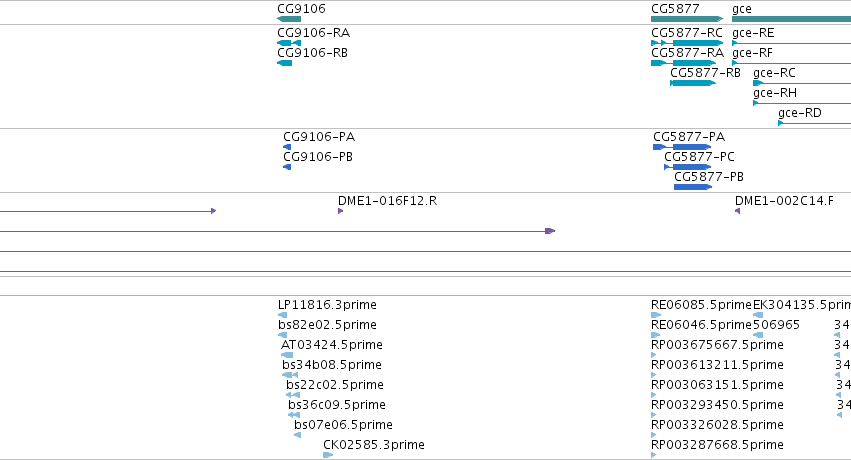Open the gce gene label
This screenshot has width=851, height=460.
(741, 9)
